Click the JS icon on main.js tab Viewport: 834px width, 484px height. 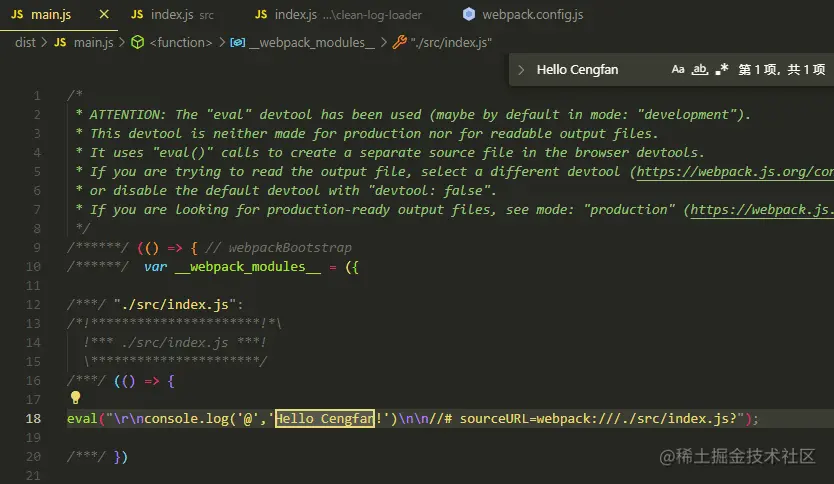17,14
